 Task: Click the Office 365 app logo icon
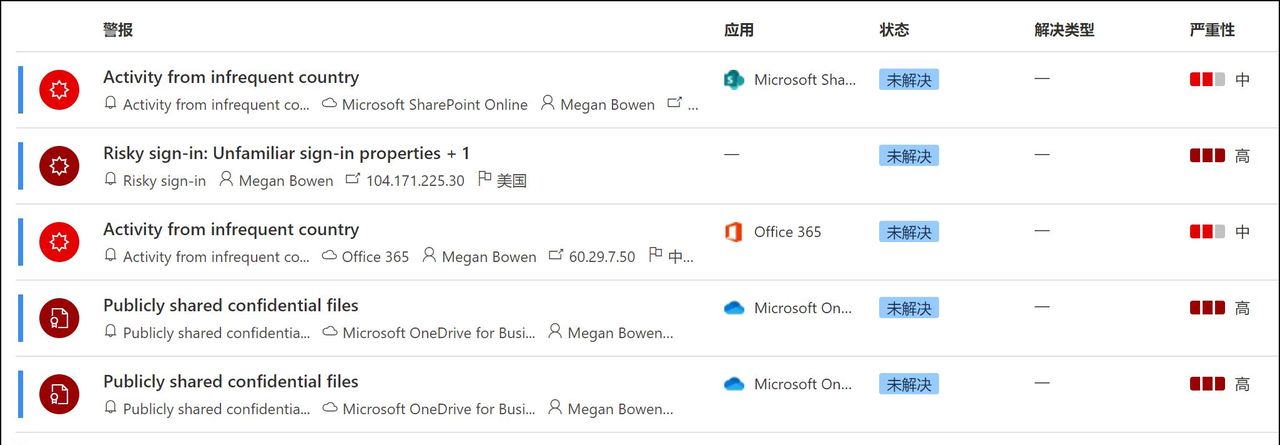[734, 232]
